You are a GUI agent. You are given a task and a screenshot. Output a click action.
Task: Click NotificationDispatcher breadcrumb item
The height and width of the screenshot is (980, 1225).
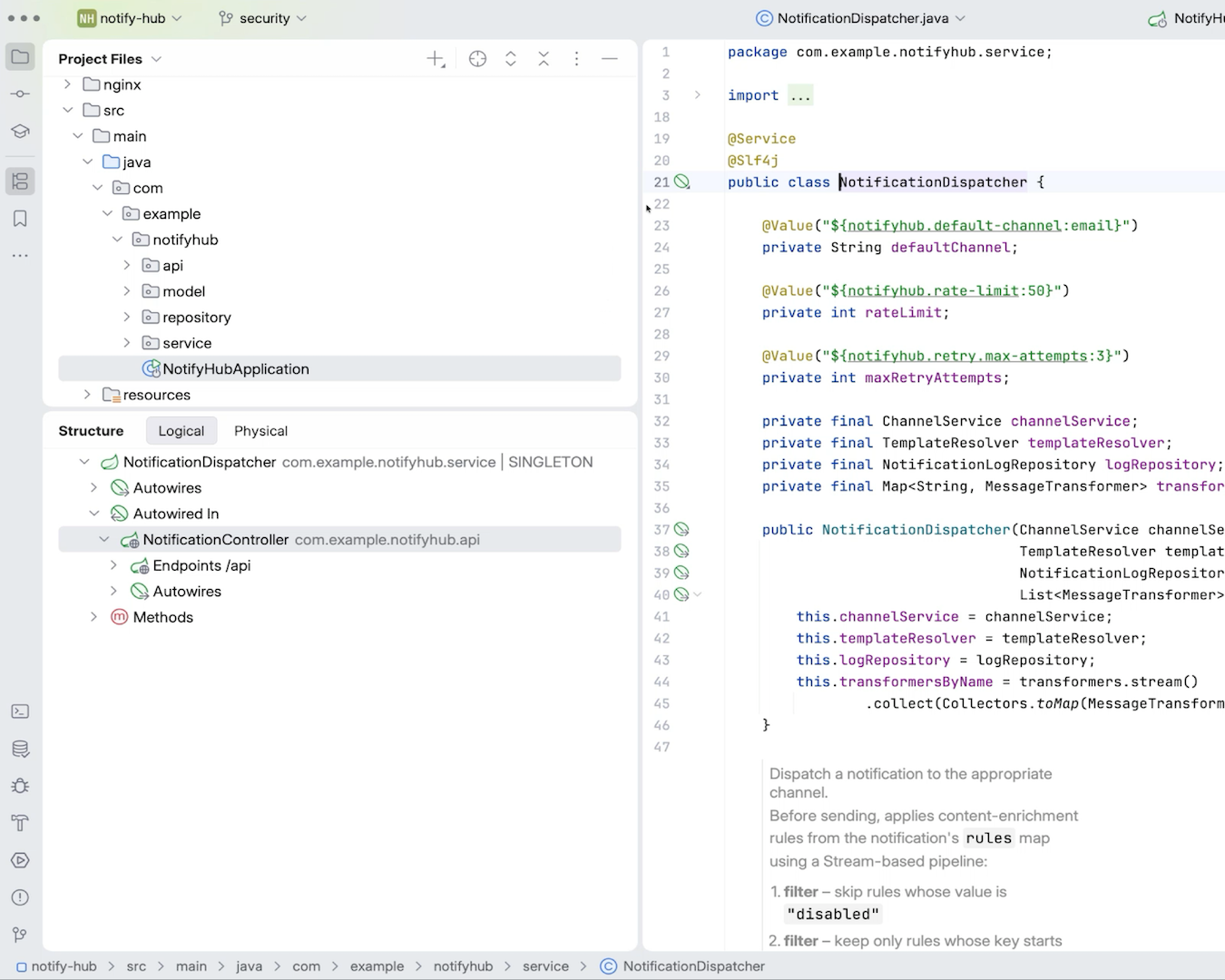click(682, 966)
